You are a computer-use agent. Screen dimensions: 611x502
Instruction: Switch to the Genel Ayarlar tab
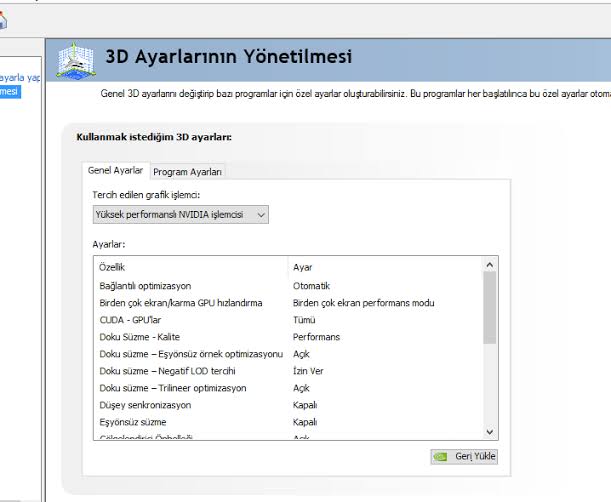115,170
